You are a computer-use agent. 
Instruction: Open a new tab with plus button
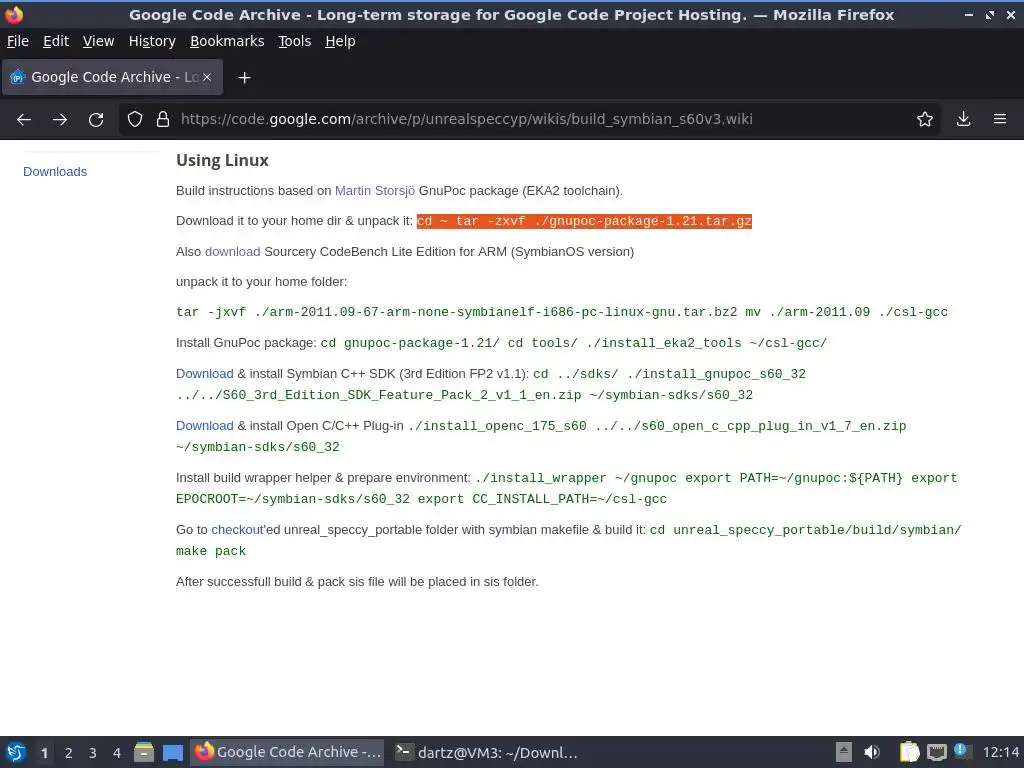coord(244,78)
